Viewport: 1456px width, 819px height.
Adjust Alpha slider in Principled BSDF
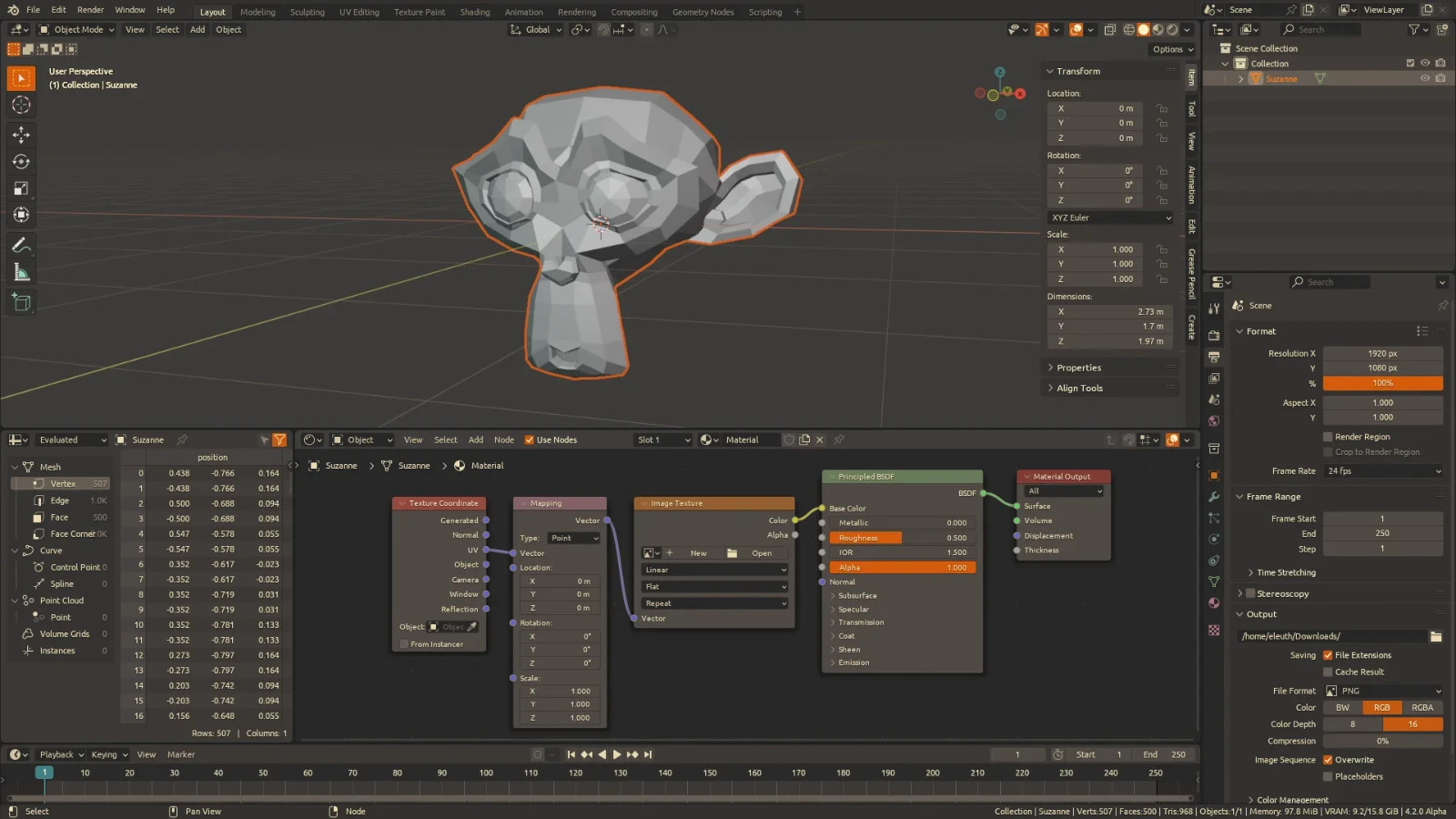903,567
